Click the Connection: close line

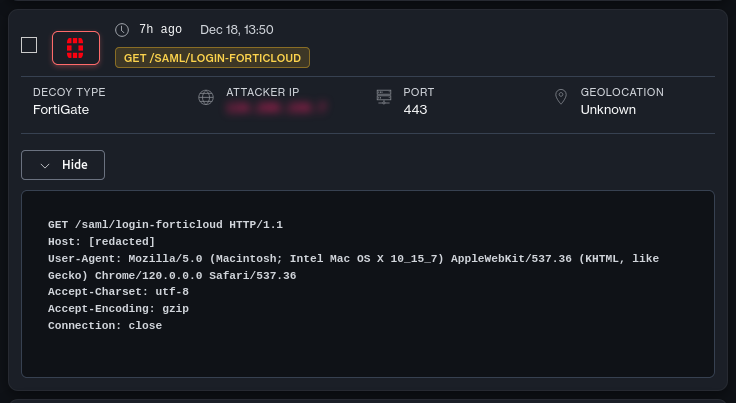[105, 326]
